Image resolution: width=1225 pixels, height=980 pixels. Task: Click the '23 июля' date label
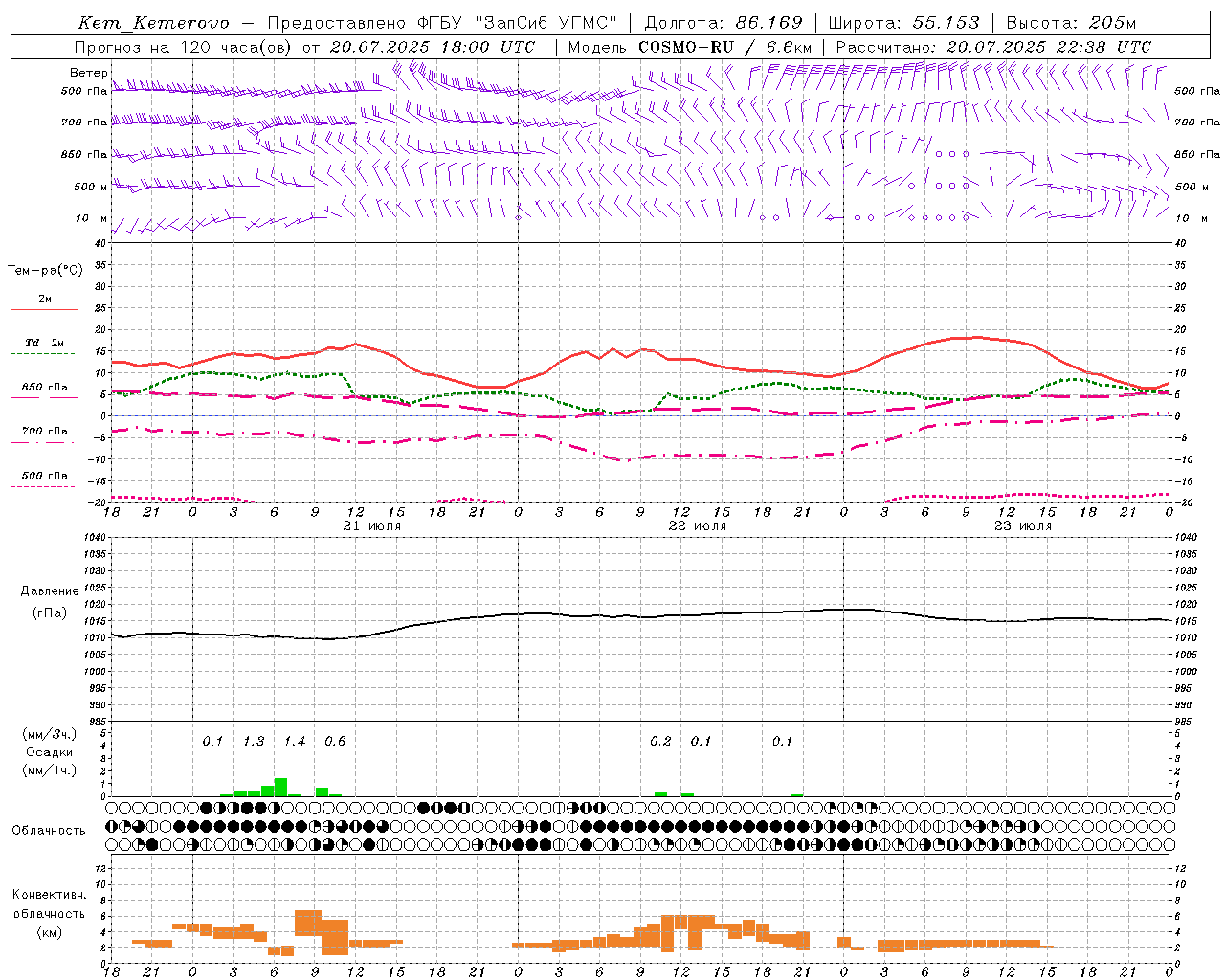click(x=1023, y=526)
